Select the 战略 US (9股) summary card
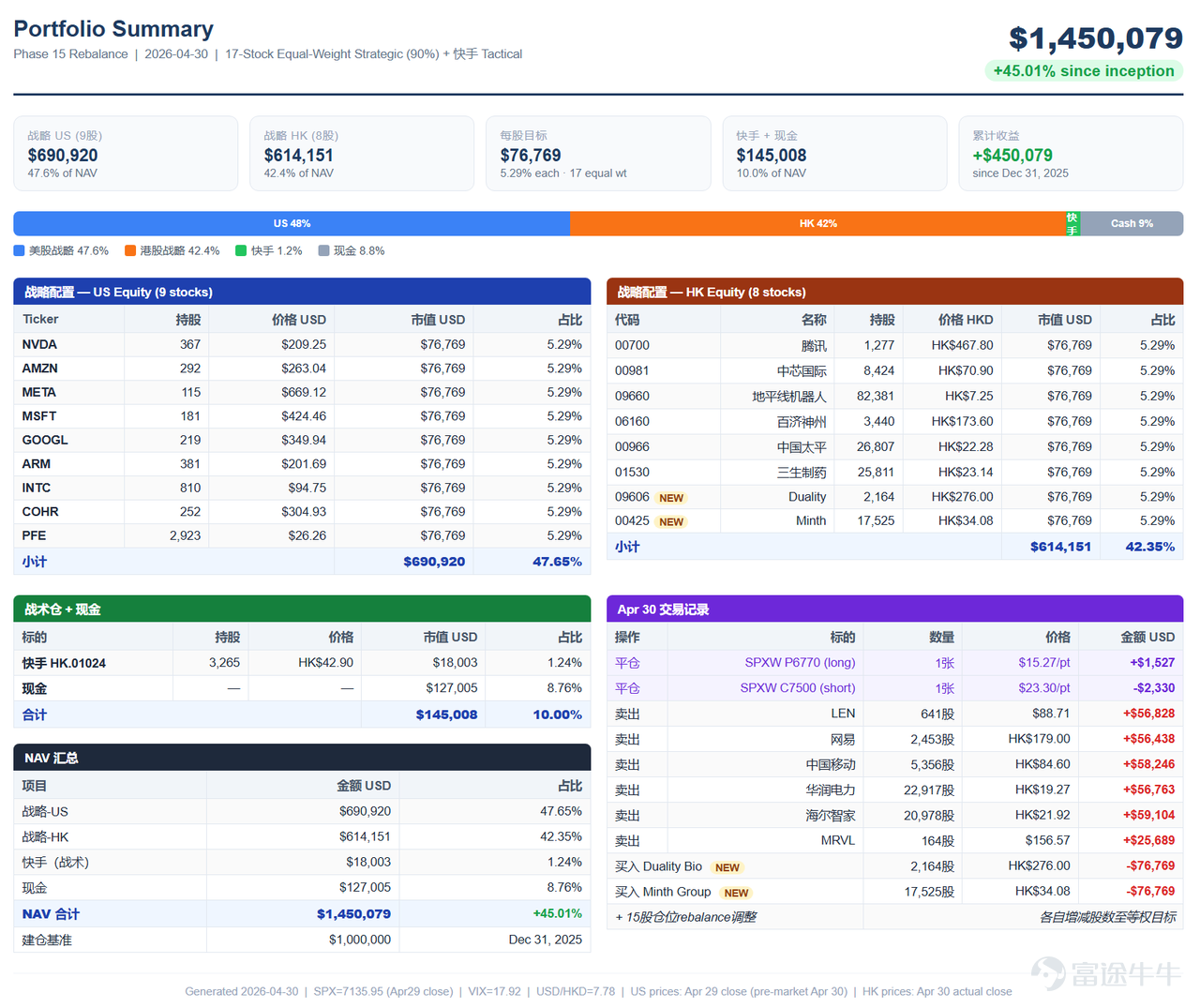Image resolution: width=1200 pixels, height=1008 pixels. click(126, 154)
